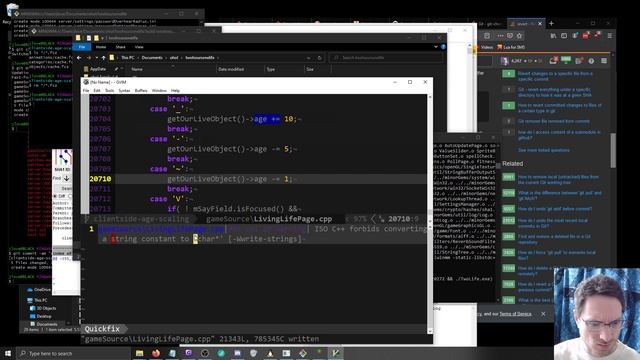Open Firefox hamburger menu
The width and height of the screenshot is (640, 360).
pyautogui.click(x=610, y=36)
